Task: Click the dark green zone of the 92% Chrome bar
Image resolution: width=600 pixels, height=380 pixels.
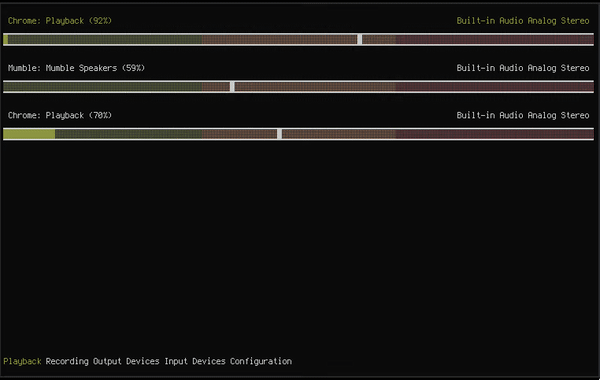Action: [x=105, y=39]
